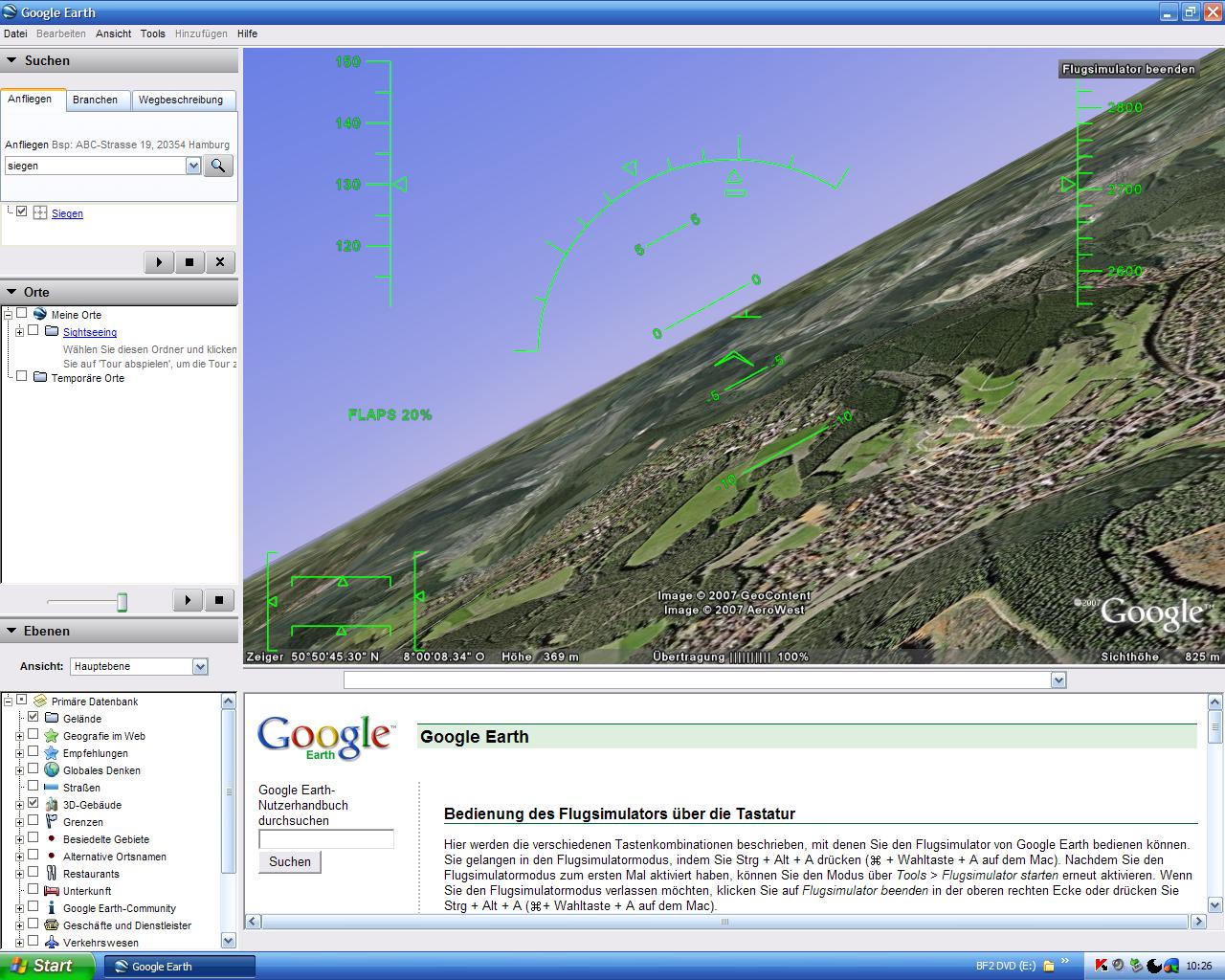Uncheck the Gelände layer checkbox
1225x980 pixels.
pos(33,717)
